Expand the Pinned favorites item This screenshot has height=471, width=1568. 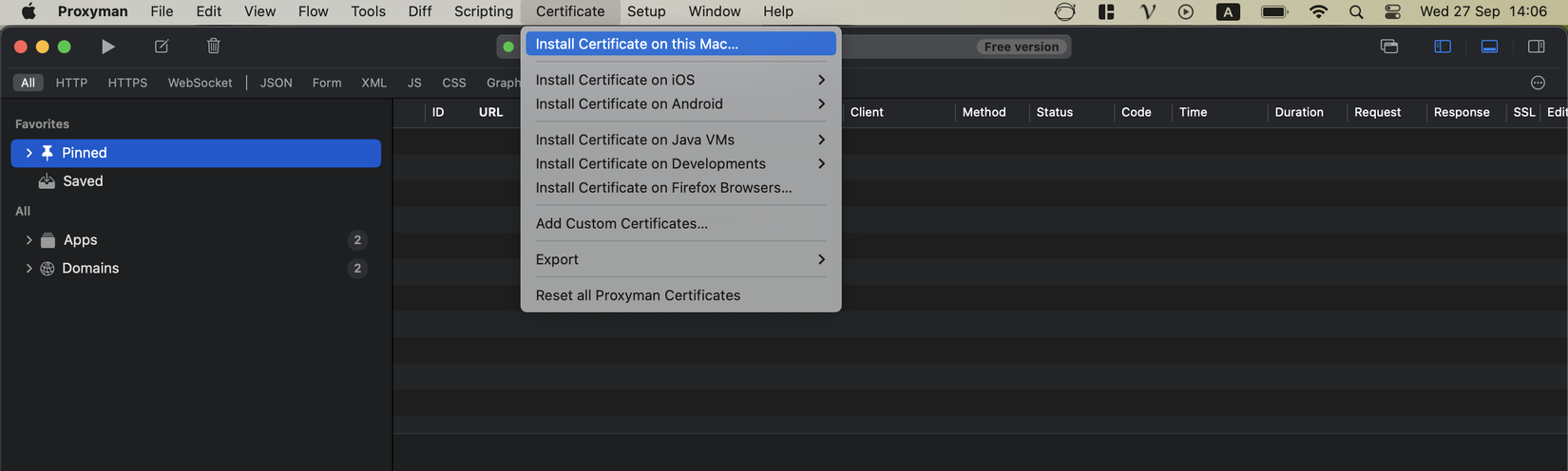coord(29,153)
